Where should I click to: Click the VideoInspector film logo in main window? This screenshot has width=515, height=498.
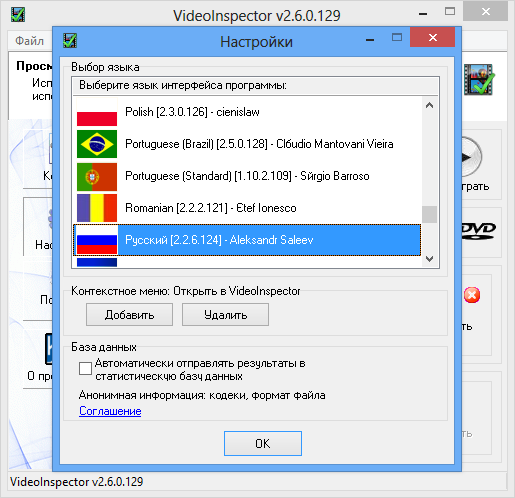pyautogui.click(x=479, y=79)
